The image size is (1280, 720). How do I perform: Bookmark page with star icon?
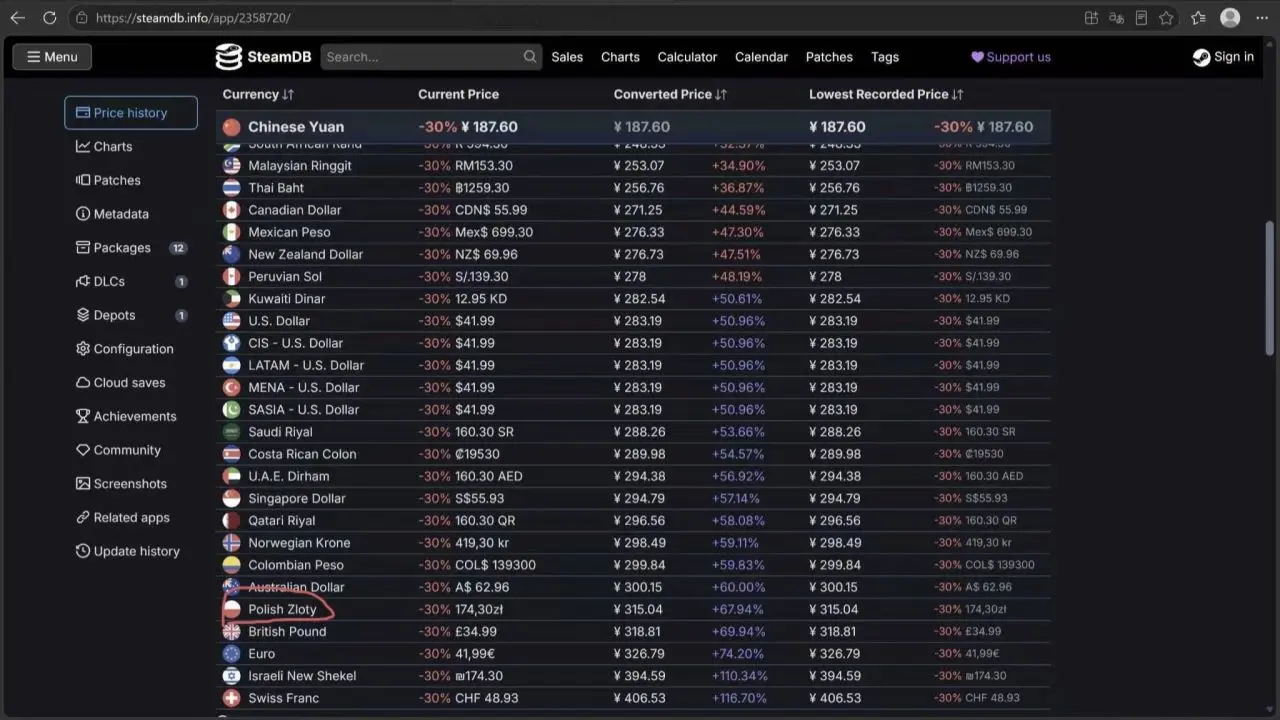[x=1166, y=18]
